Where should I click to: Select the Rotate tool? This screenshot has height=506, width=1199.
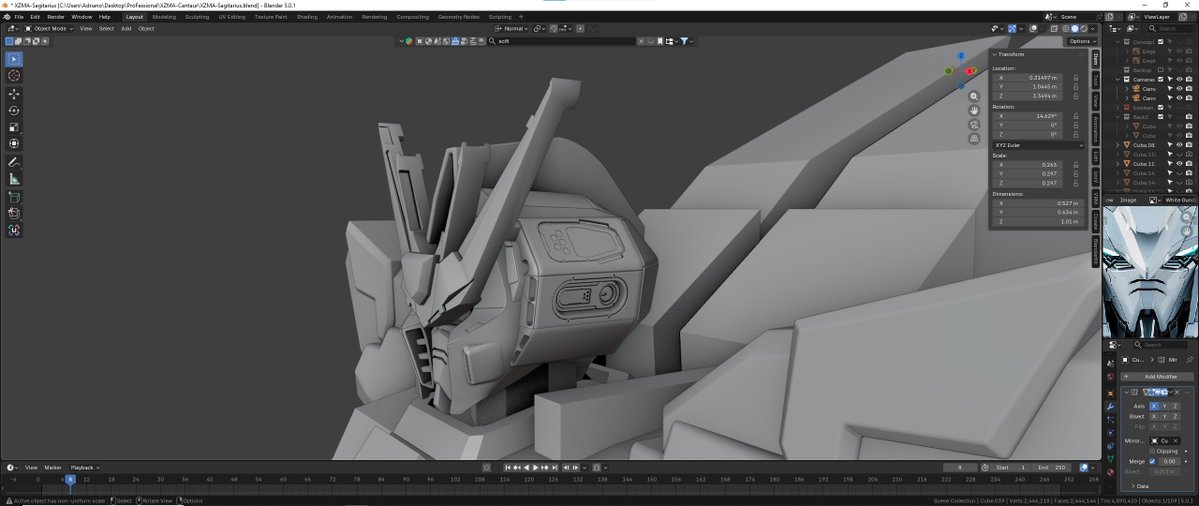[14, 110]
